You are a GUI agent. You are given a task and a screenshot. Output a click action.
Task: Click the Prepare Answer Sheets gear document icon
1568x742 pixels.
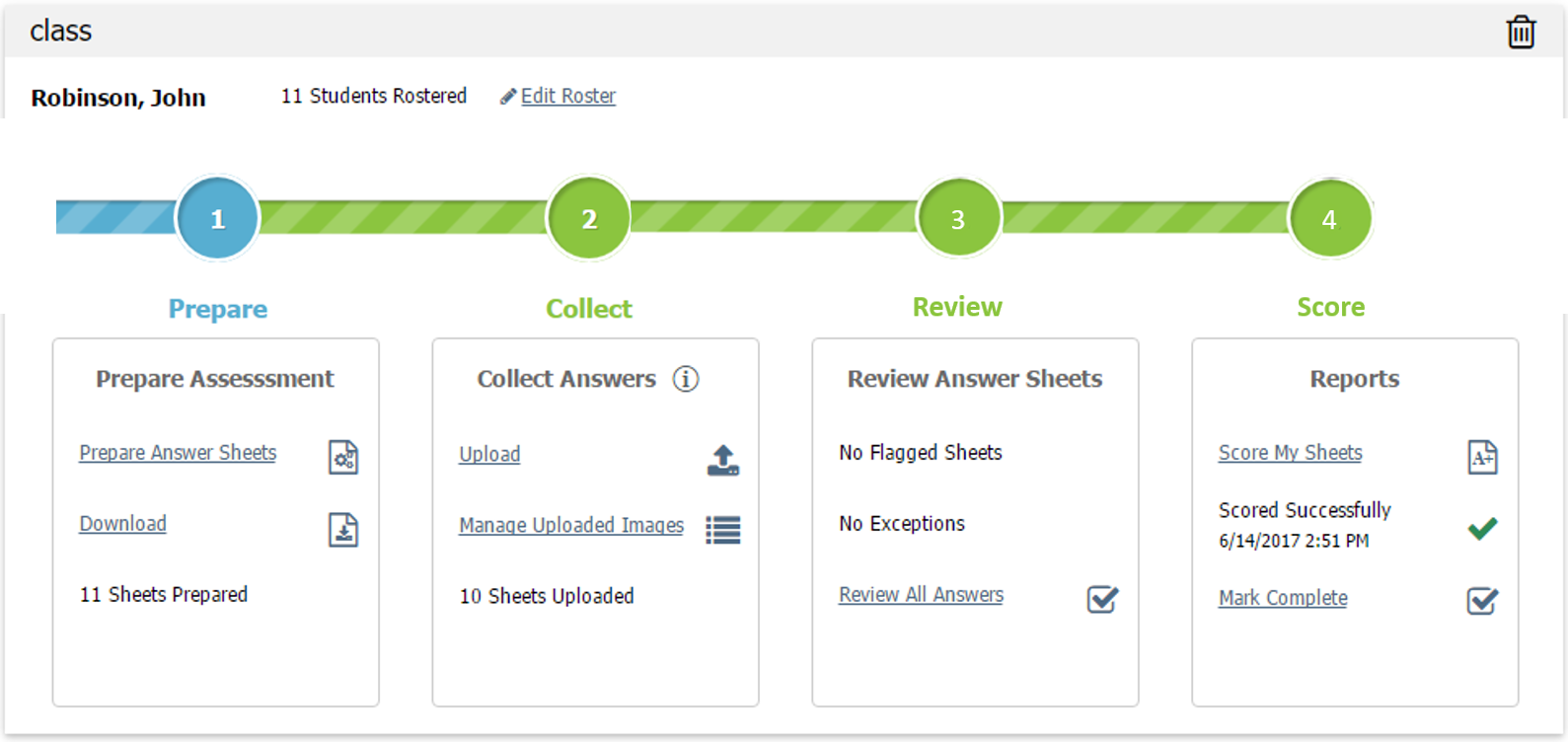343,457
